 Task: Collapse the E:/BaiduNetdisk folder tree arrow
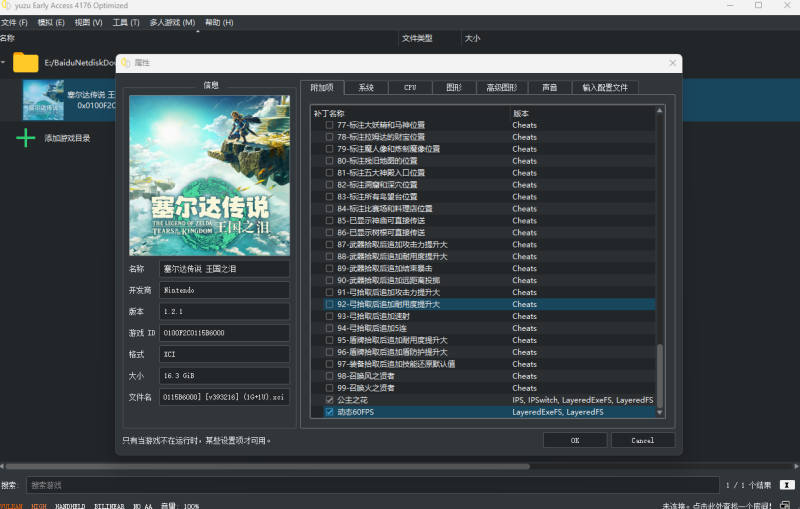click(x=3, y=63)
